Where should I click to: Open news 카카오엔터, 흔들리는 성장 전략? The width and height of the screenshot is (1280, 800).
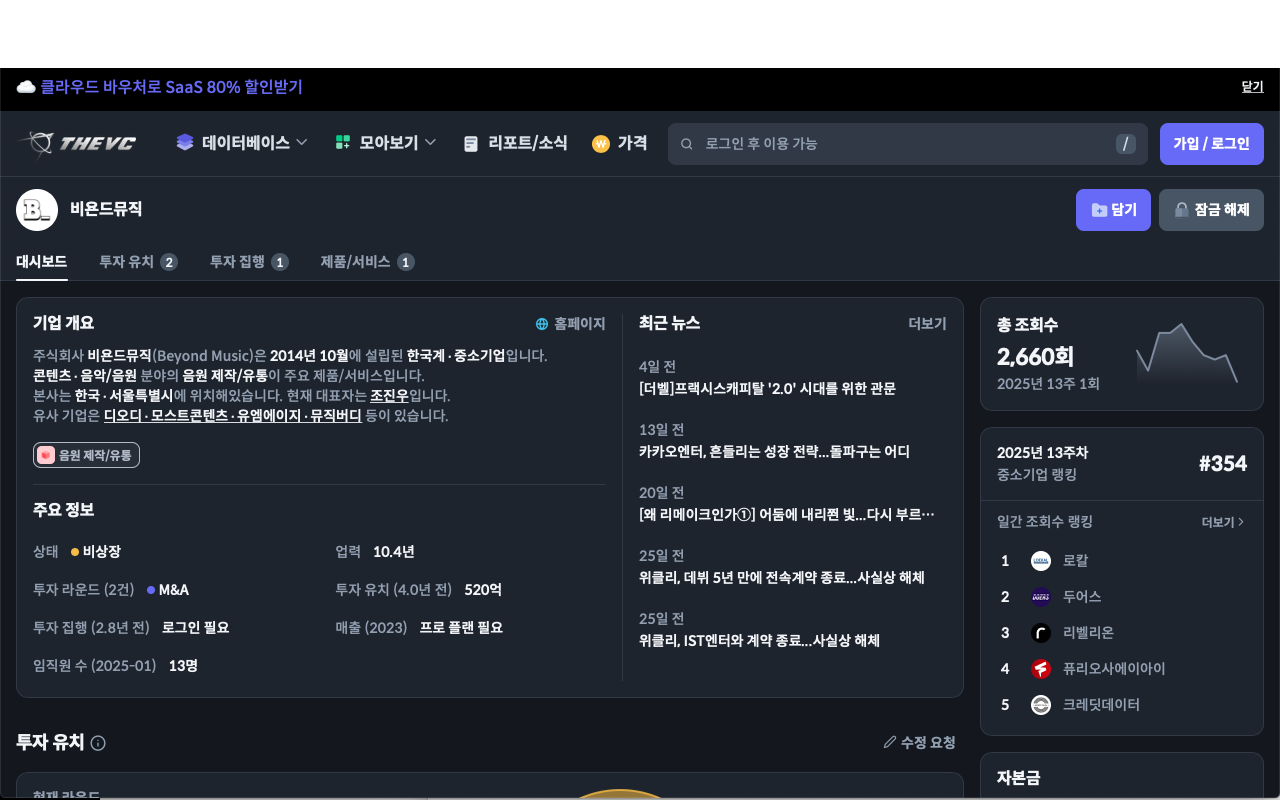[774, 451]
